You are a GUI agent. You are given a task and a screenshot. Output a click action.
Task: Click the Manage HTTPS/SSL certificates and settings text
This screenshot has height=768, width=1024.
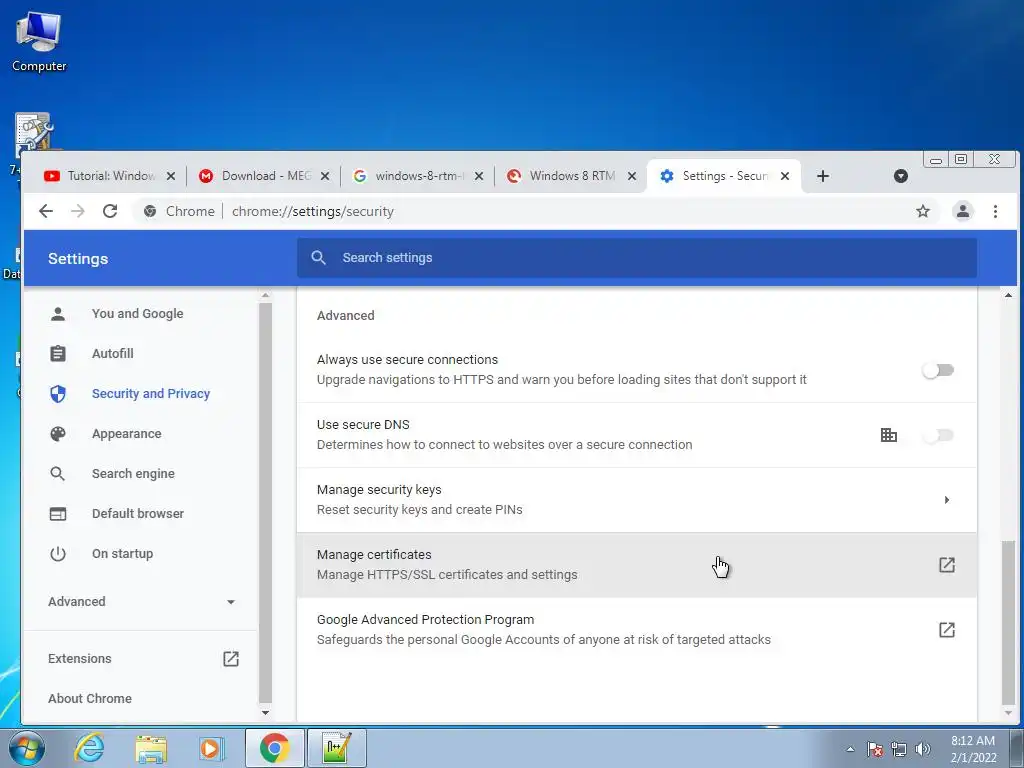click(x=447, y=575)
